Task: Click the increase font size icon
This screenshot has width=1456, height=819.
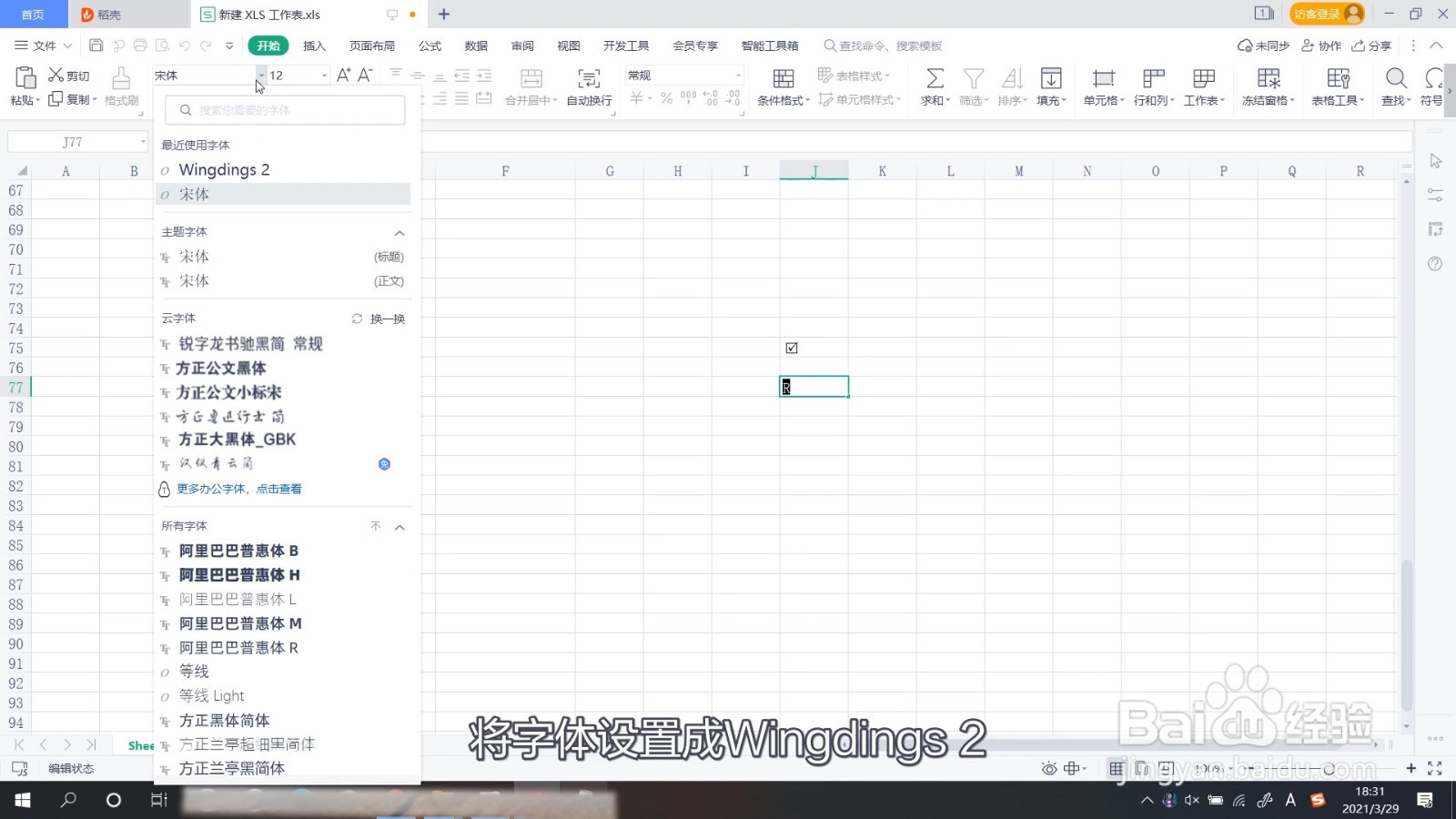Action: pos(343,76)
